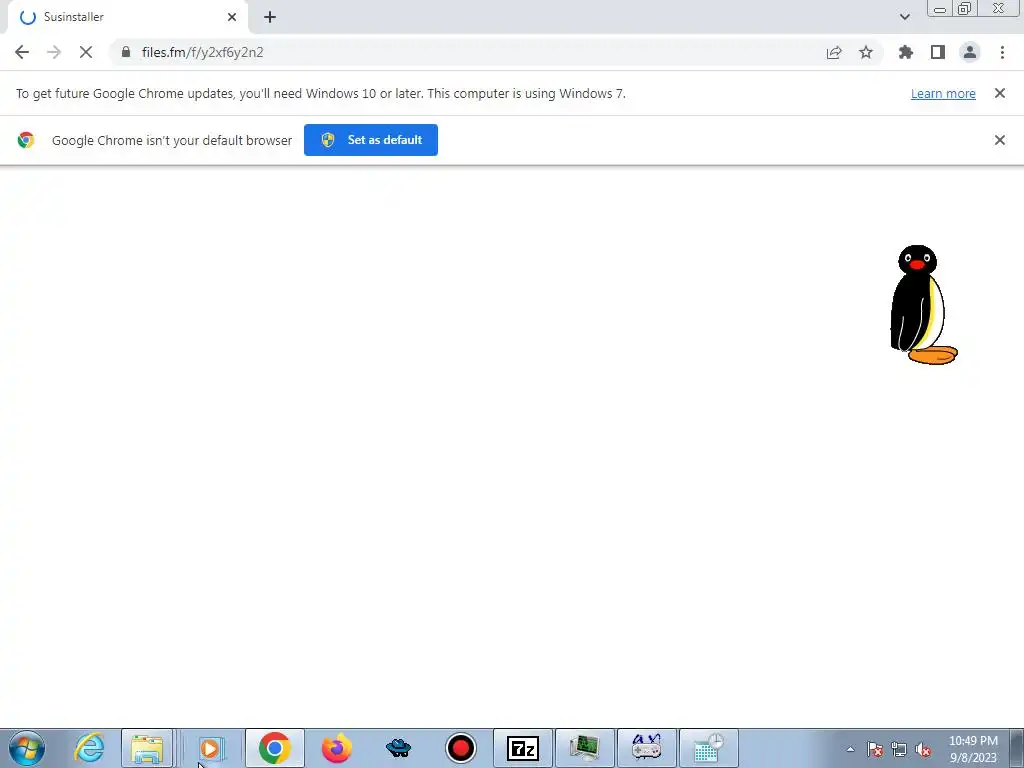1024x768 pixels.
Task: Open a new tab
Action: click(x=270, y=17)
